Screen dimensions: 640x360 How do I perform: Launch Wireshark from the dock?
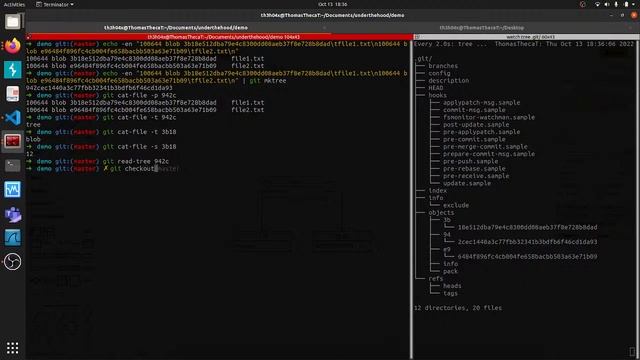pos(13,238)
